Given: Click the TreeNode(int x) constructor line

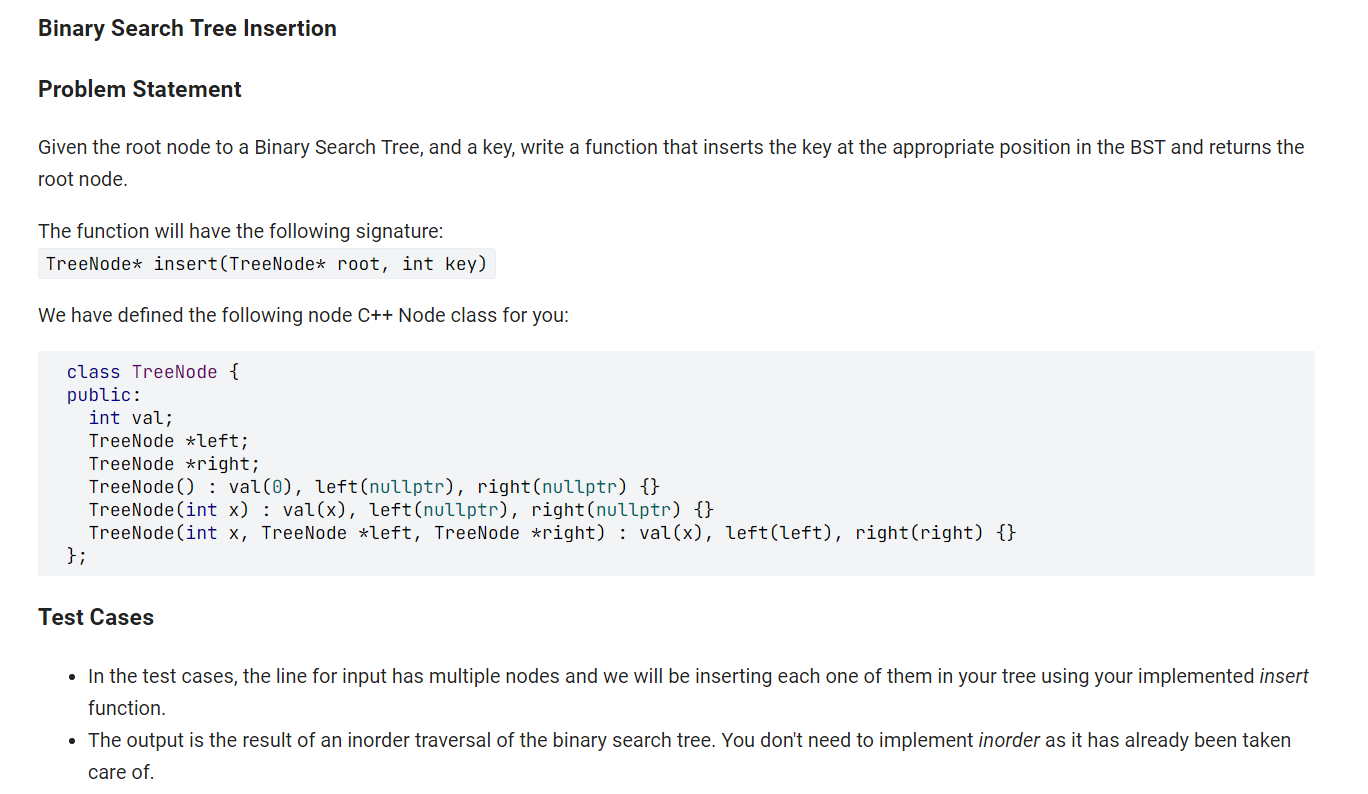Looking at the screenshot, I should (x=398, y=509).
